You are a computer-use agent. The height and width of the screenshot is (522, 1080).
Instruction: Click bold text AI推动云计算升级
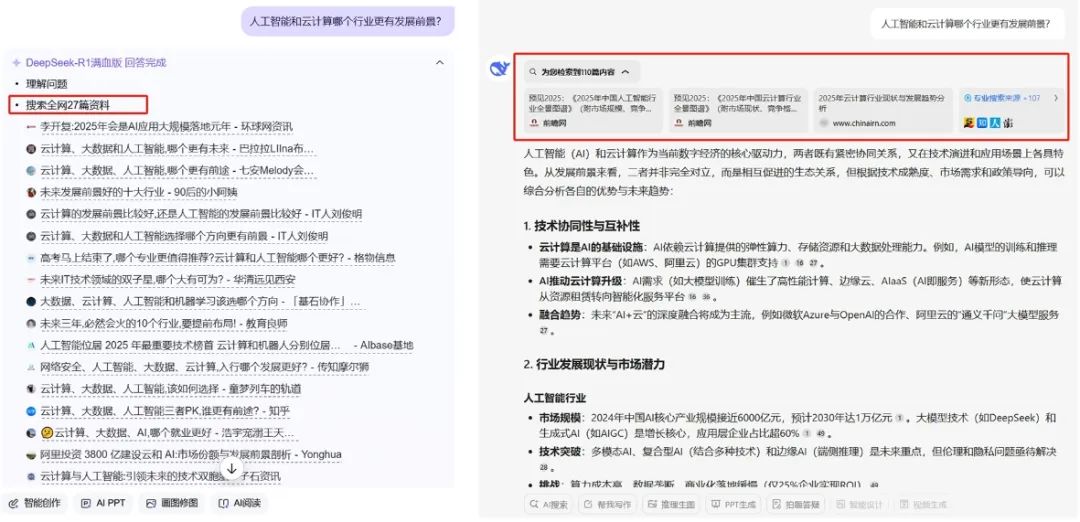[581, 281]
